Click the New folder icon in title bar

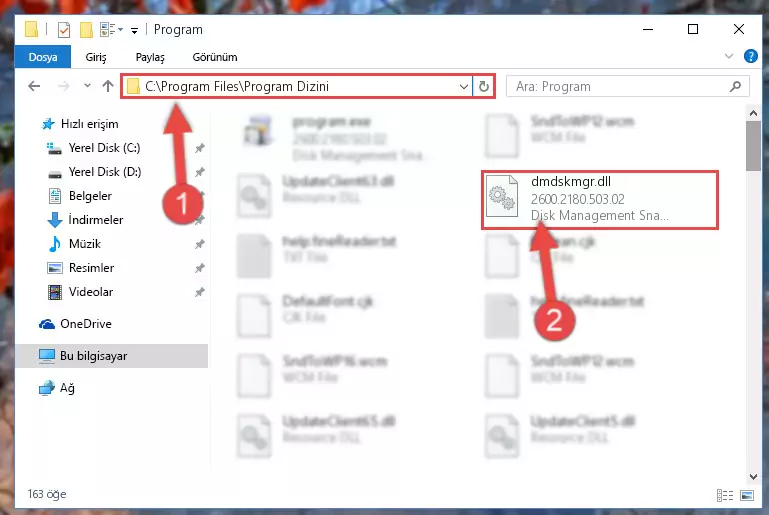click(86, 30)
